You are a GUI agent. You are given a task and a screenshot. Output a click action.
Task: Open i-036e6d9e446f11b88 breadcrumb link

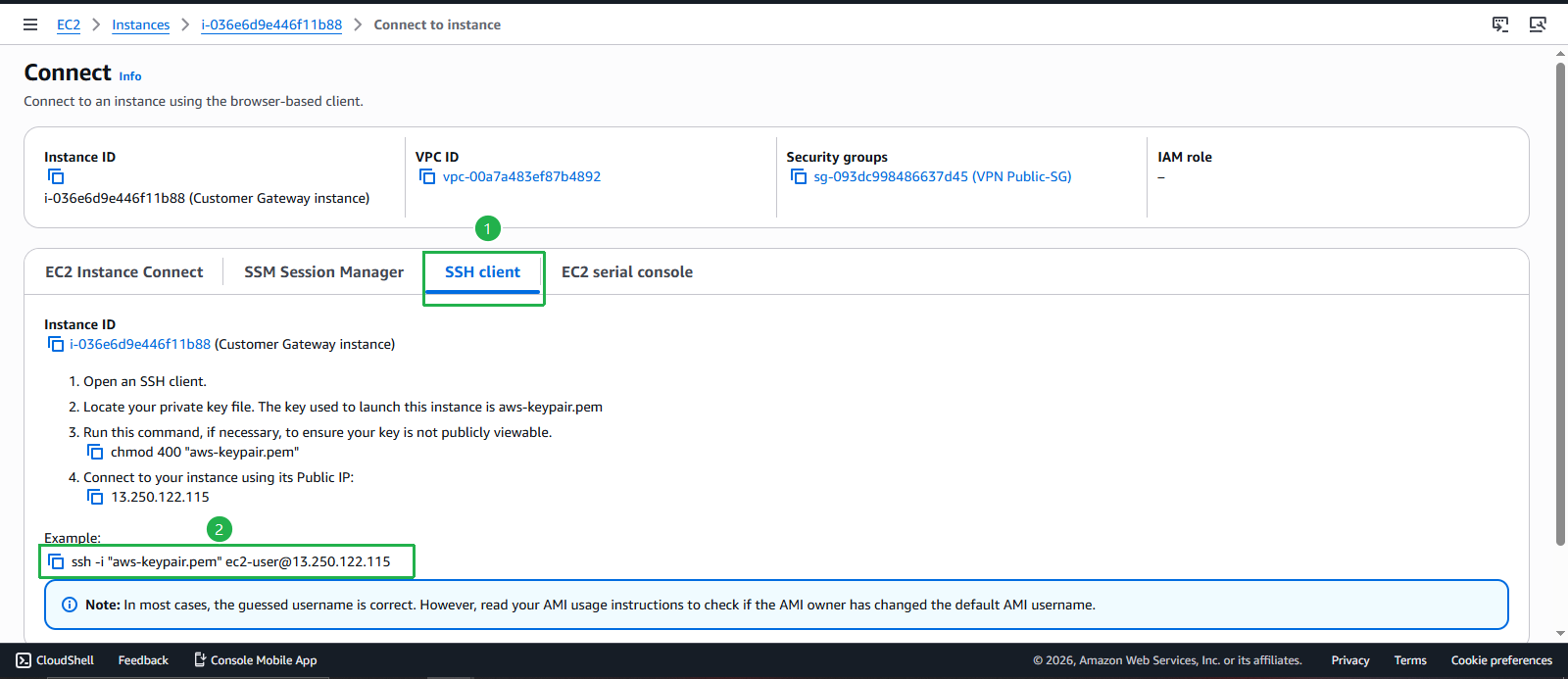271,24
